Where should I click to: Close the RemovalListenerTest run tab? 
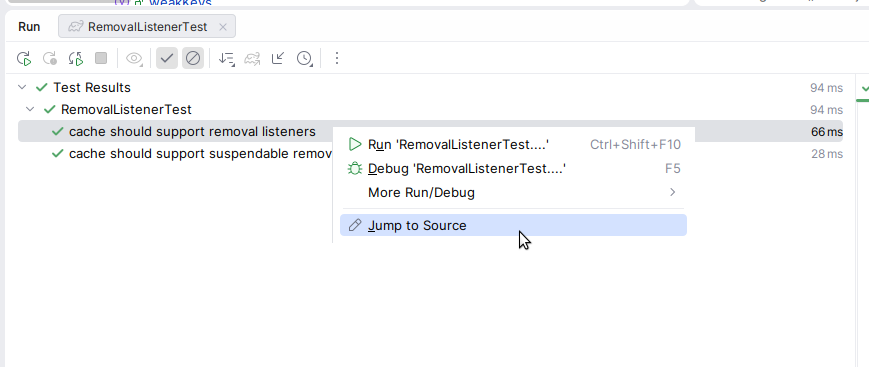point(223,27)
